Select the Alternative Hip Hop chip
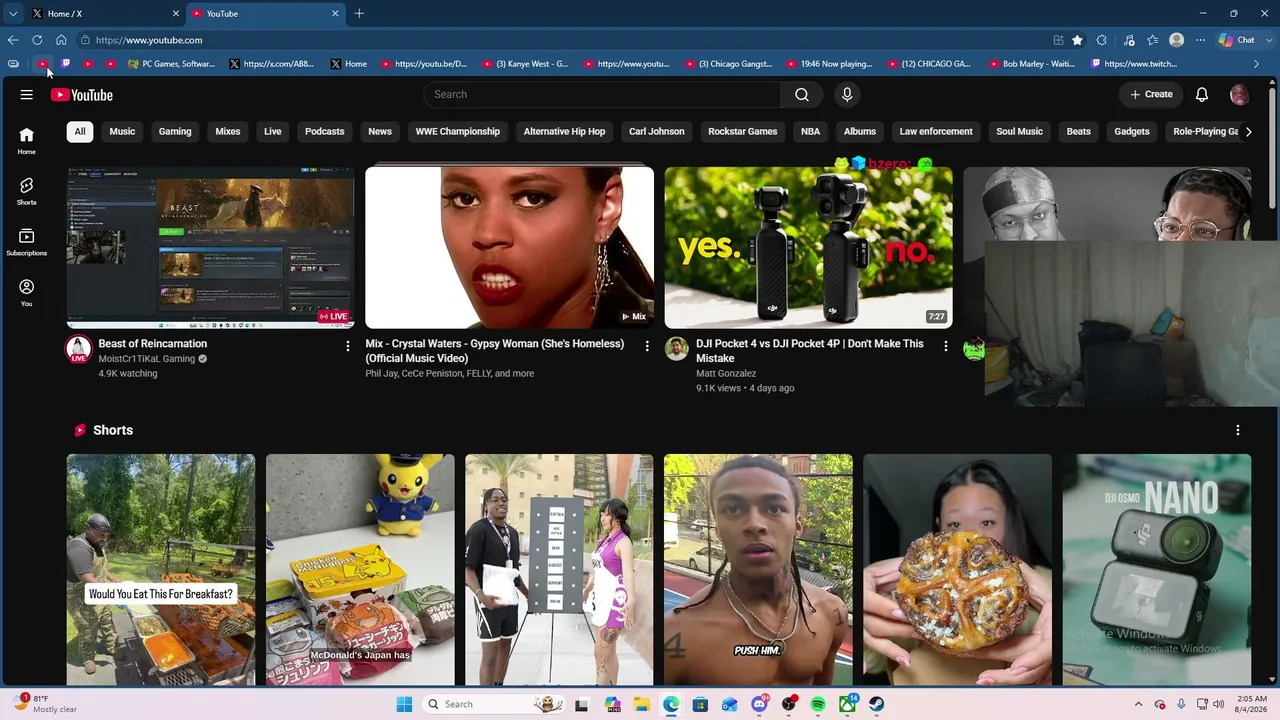1280x720 pixels. (x=564, y=131)
